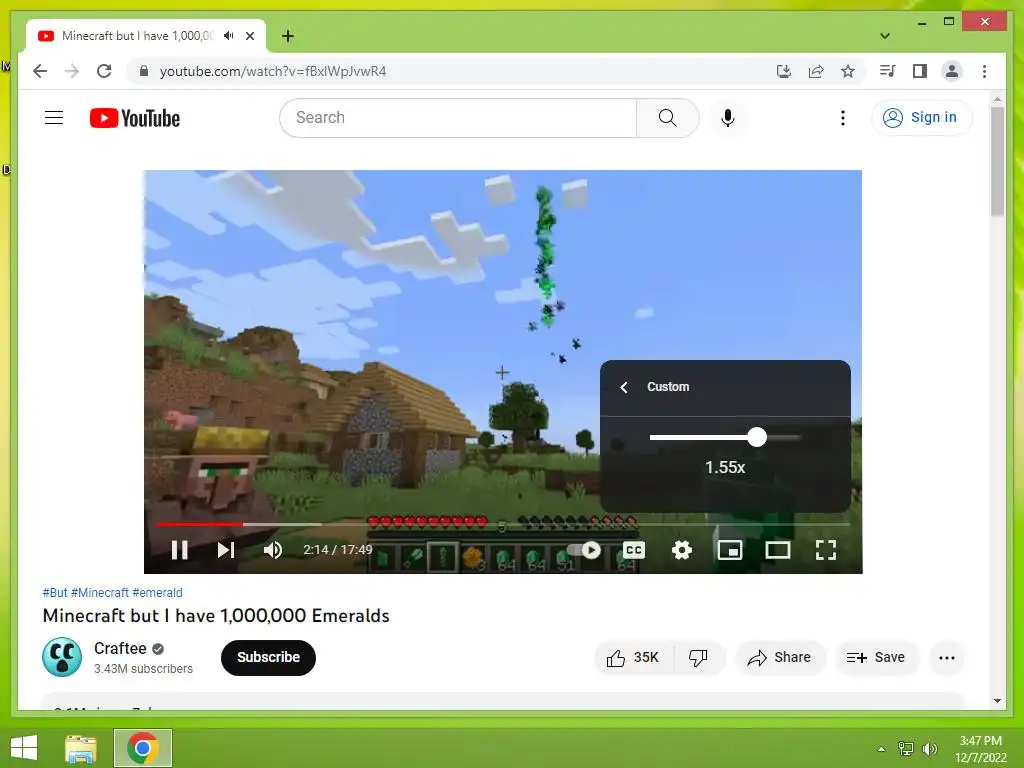The image size is (1024, 768).
Task: Mute tab via speaker icon
Action: [228, 36]
